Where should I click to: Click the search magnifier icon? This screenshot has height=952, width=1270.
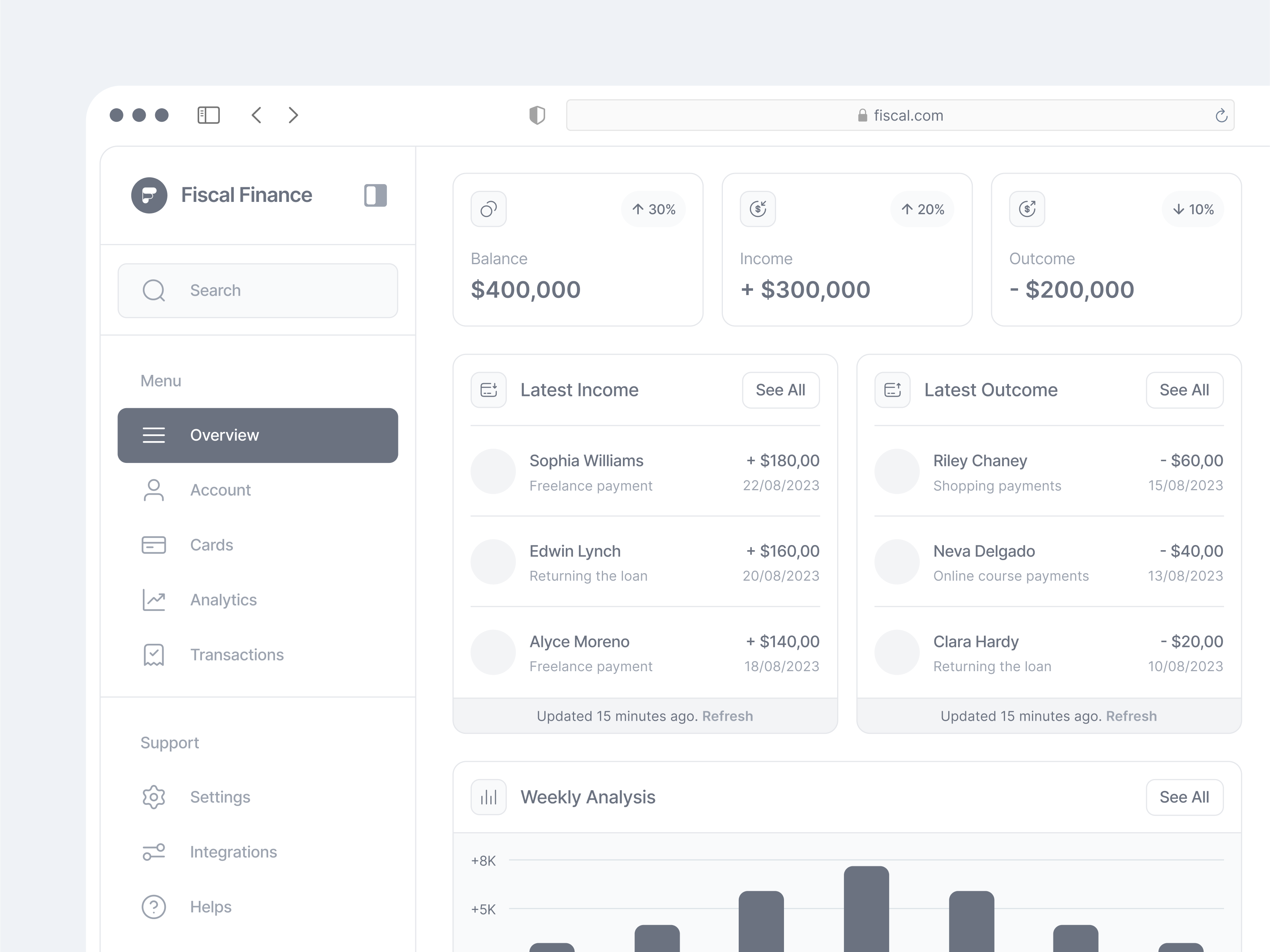pos(153,290)
